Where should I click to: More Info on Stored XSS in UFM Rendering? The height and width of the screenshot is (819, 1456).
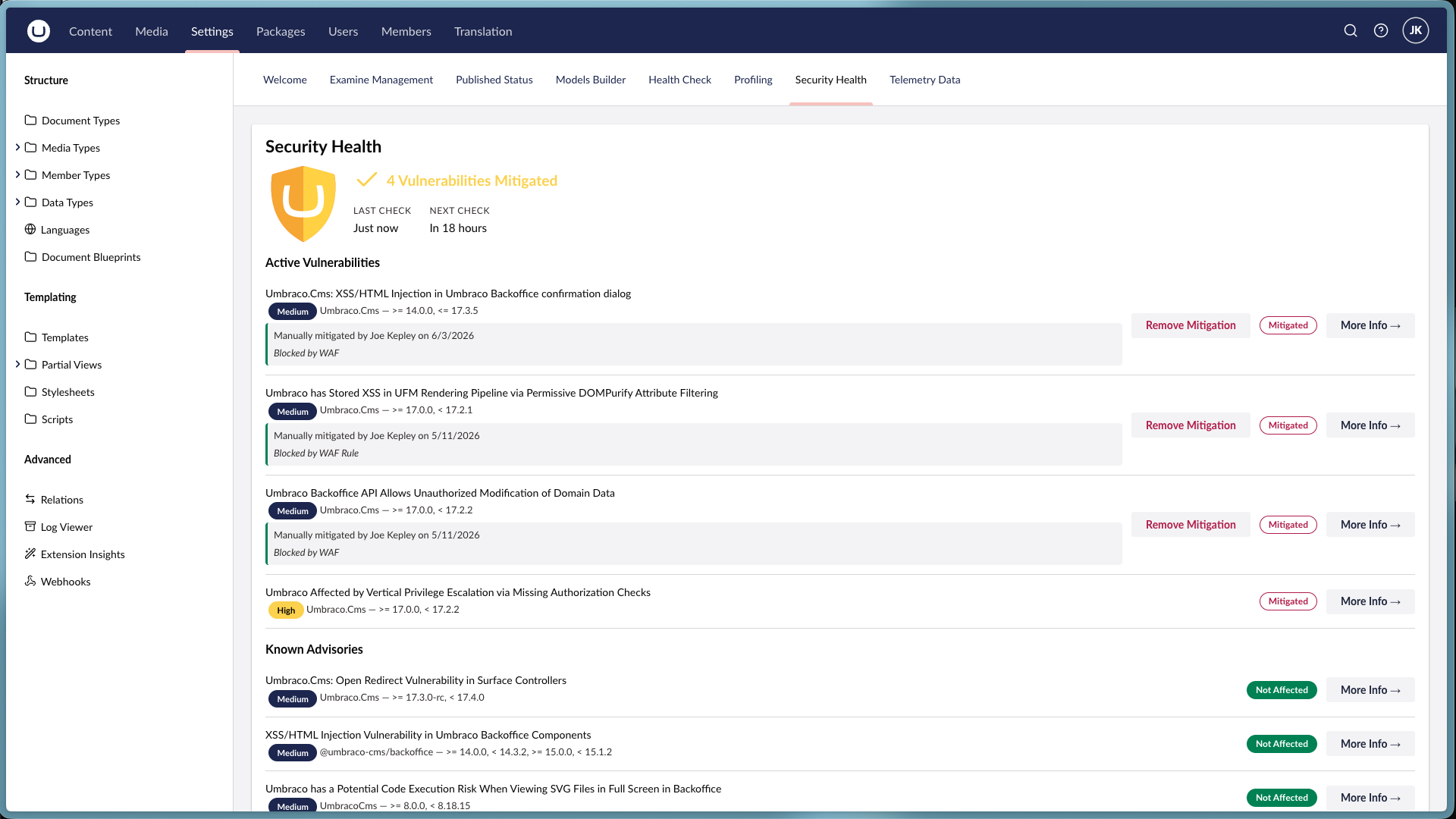1370,425
